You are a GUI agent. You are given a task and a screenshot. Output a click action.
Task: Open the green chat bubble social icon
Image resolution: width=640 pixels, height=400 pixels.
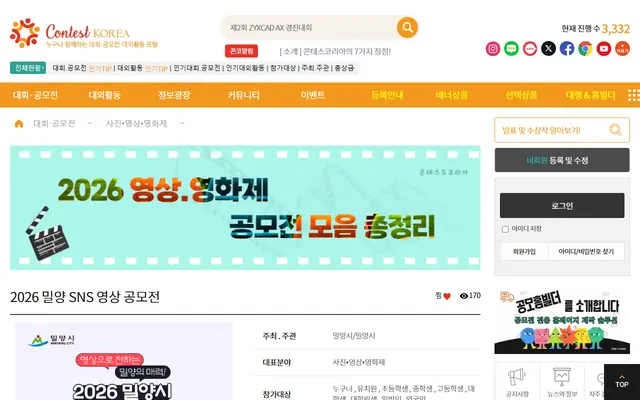coord(511,49)
